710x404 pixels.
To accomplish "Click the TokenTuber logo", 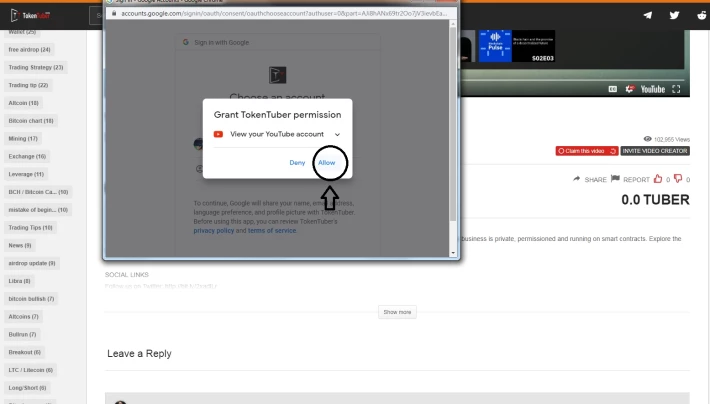I will coord(30,15).
